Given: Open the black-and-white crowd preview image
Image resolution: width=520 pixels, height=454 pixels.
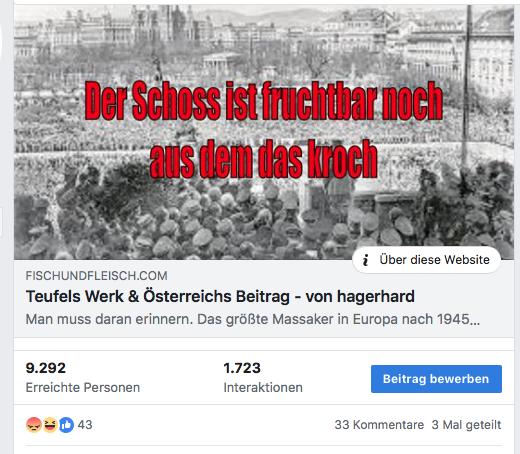Looking at the screenshot, I should [264, 132].
